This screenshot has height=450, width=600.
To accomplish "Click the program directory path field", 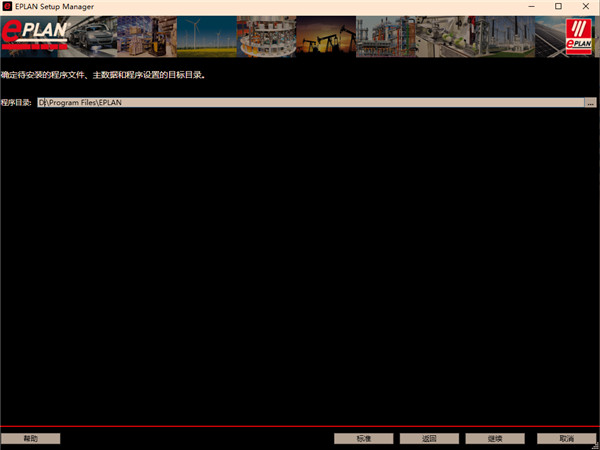I will click(311, 103).
